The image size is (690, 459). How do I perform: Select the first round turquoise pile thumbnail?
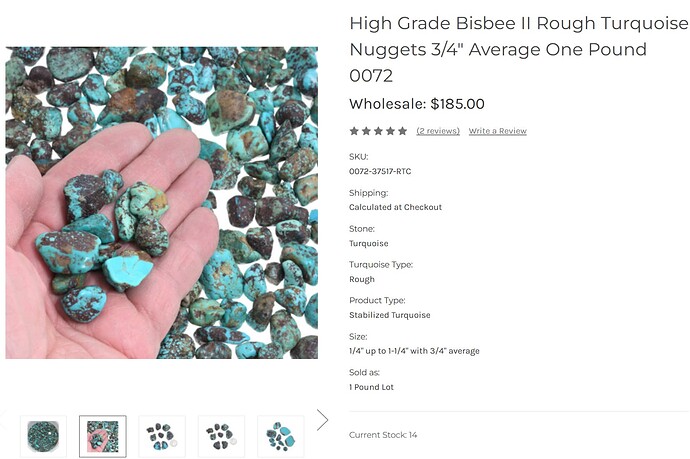coord(43,436)
